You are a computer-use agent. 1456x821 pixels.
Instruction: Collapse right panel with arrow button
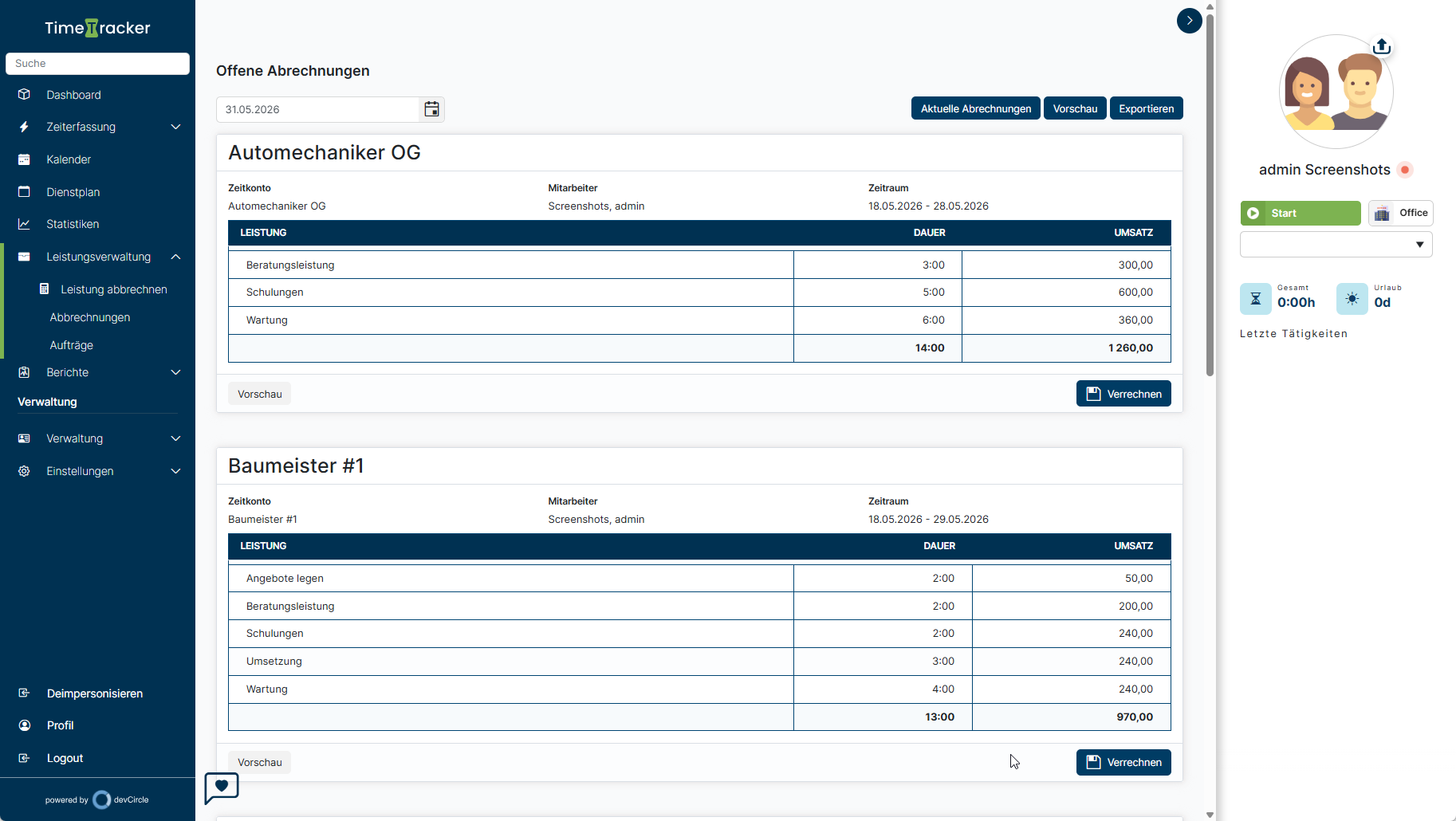point(1189,21)
